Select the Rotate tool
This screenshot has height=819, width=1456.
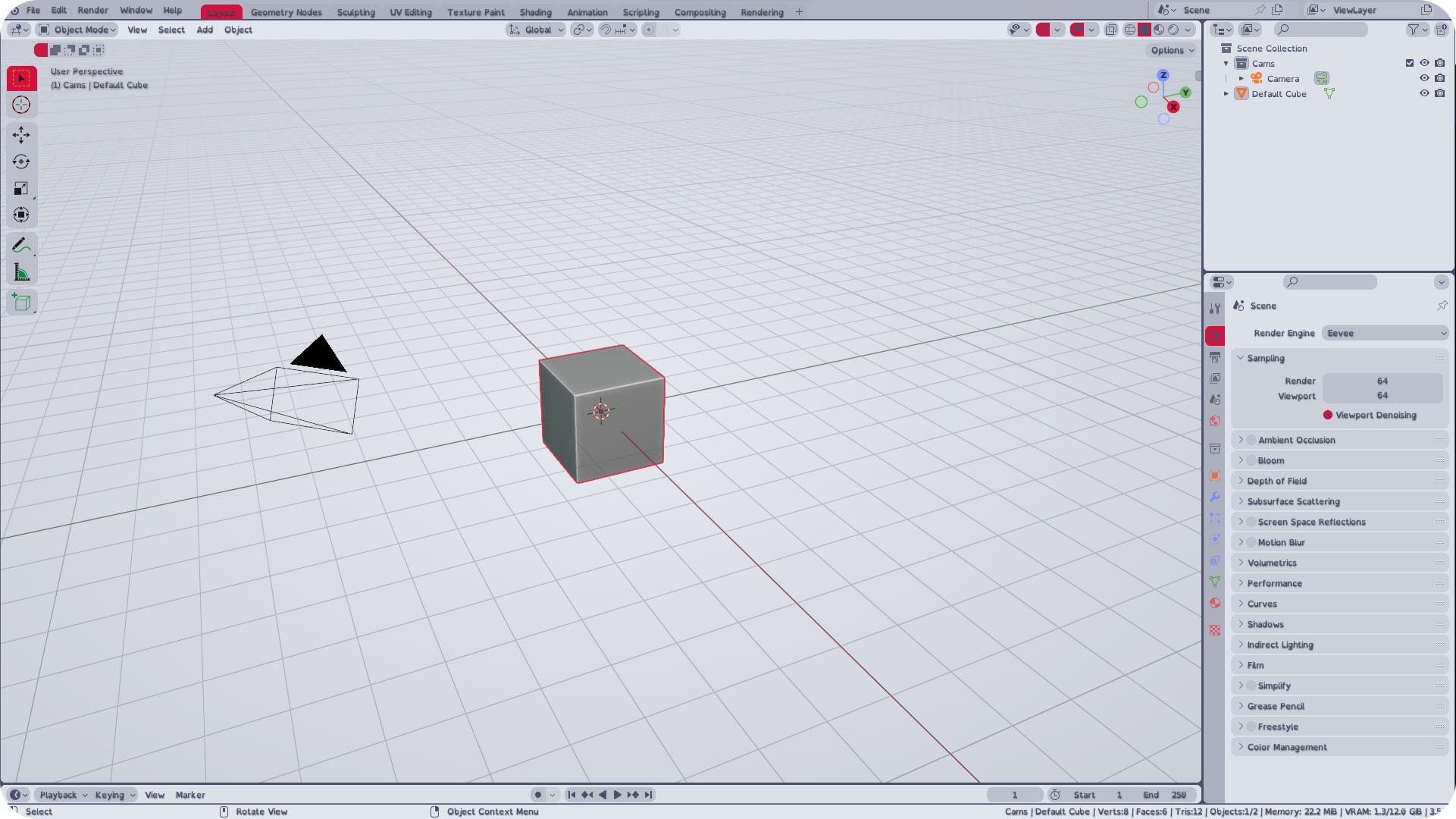point(21,161)
